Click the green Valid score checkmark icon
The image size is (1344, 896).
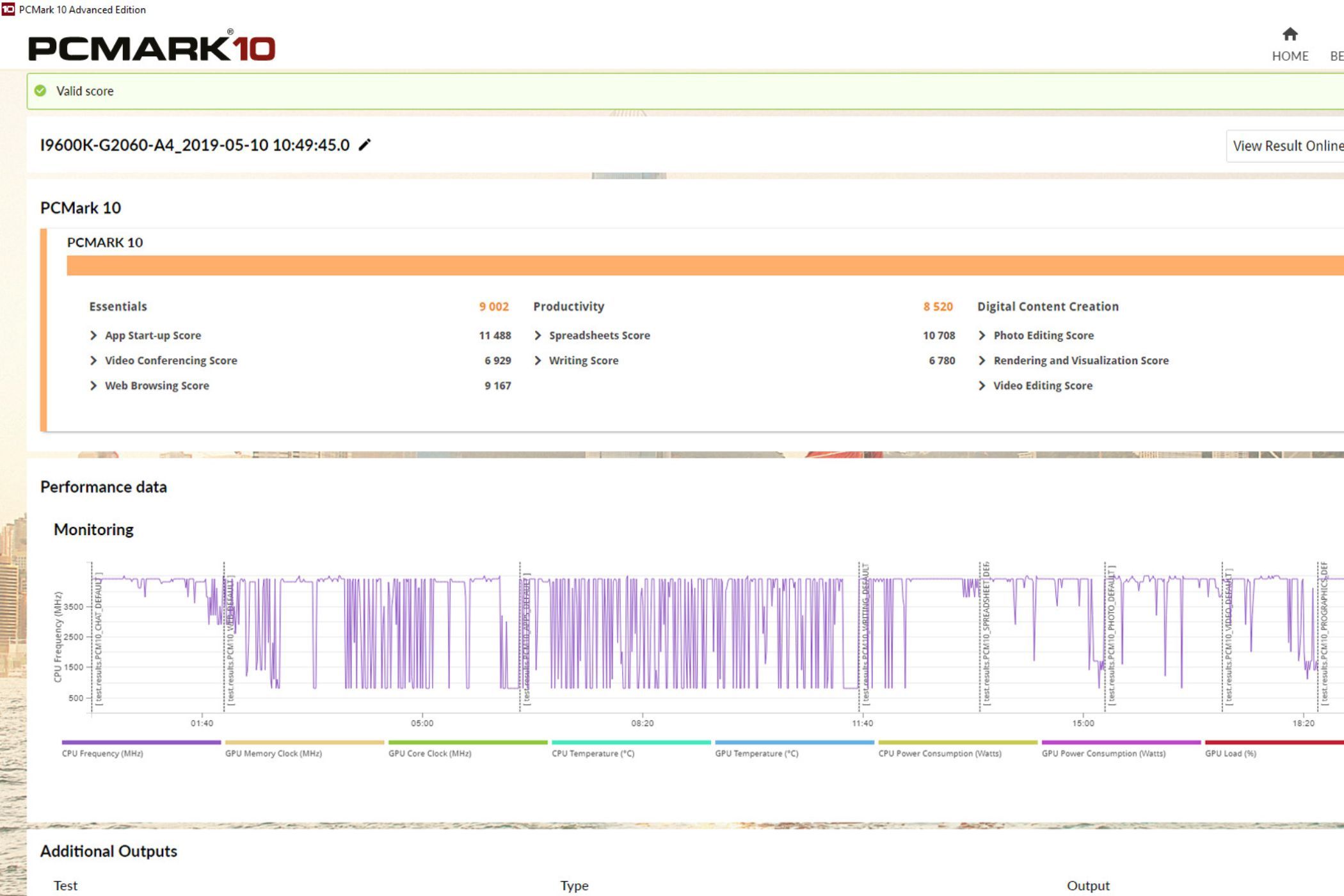(40, 91)
